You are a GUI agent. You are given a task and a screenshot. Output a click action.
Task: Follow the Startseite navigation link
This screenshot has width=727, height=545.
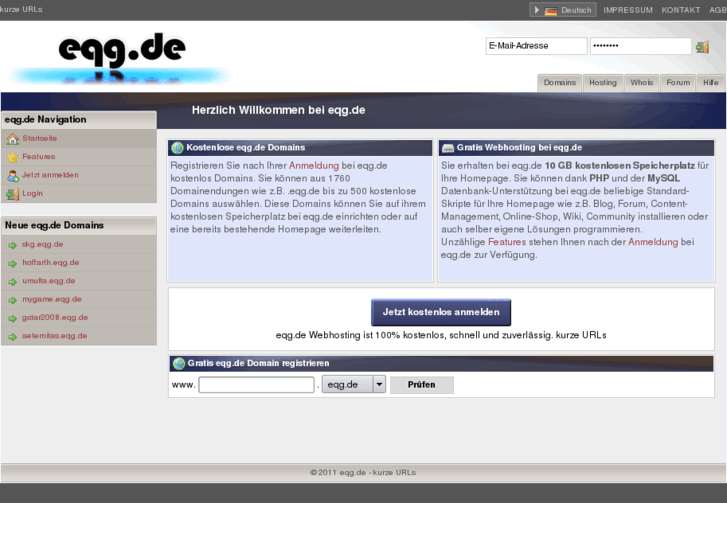[x=39, y=138]
